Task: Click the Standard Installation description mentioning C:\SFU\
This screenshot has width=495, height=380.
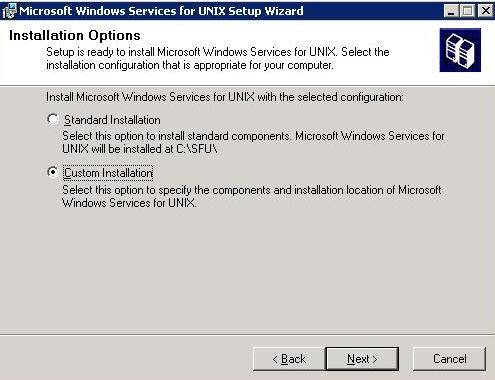Action: pyautogui.click(x=253, y=142)
